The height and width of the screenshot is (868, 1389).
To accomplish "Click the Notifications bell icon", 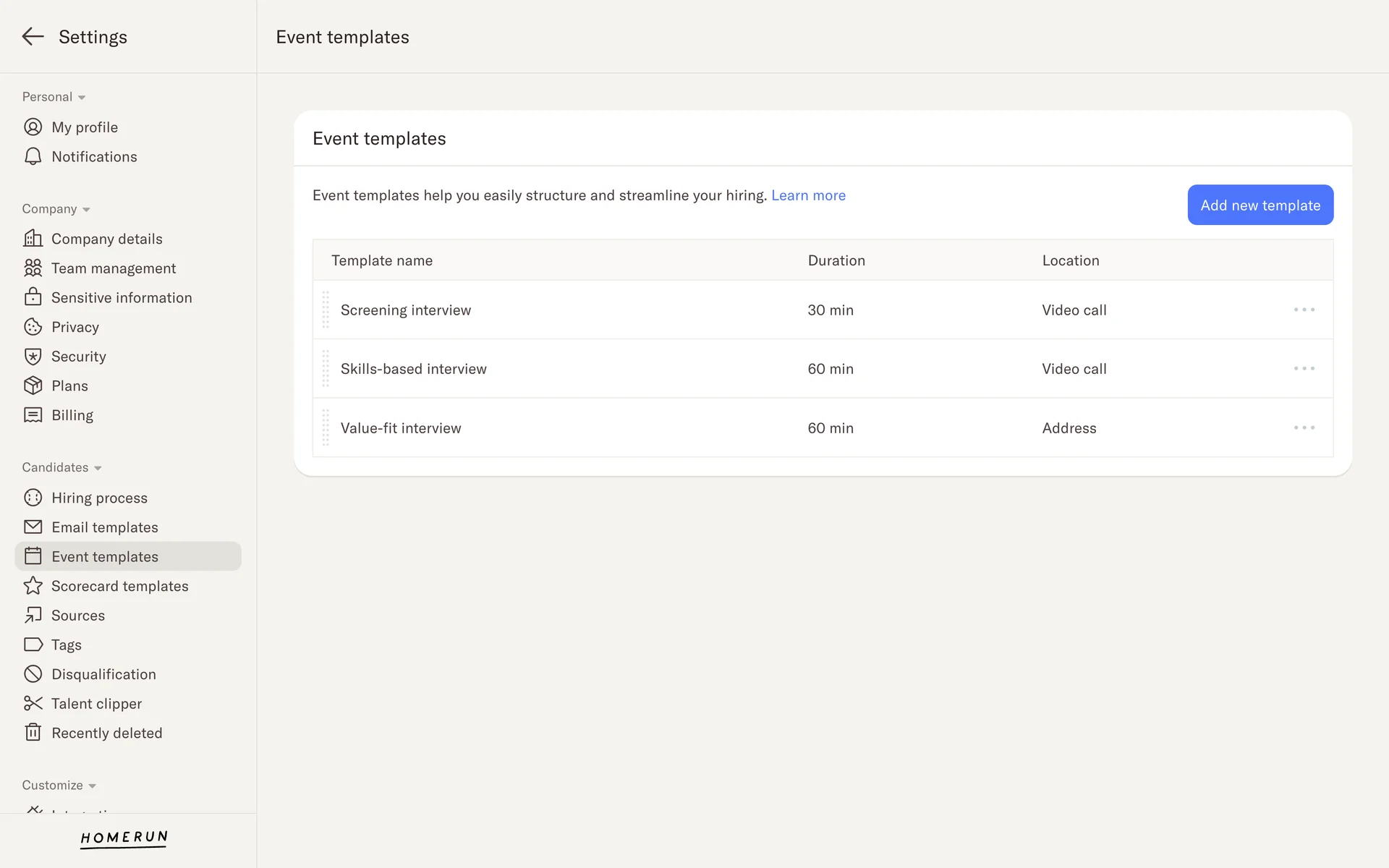I will point(33,157).
